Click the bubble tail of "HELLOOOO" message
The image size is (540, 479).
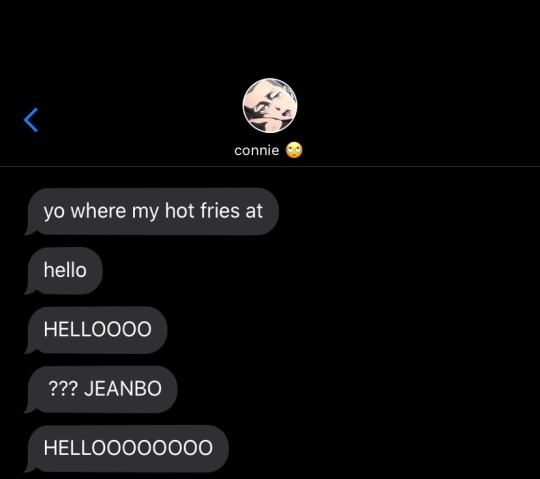click(29, 350)
